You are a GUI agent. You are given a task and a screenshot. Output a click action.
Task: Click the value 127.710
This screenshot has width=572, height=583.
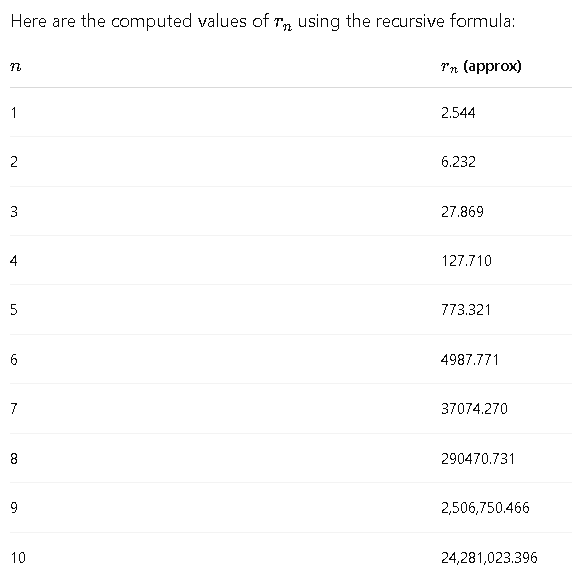pyautogui.click(x=466, y=261)
